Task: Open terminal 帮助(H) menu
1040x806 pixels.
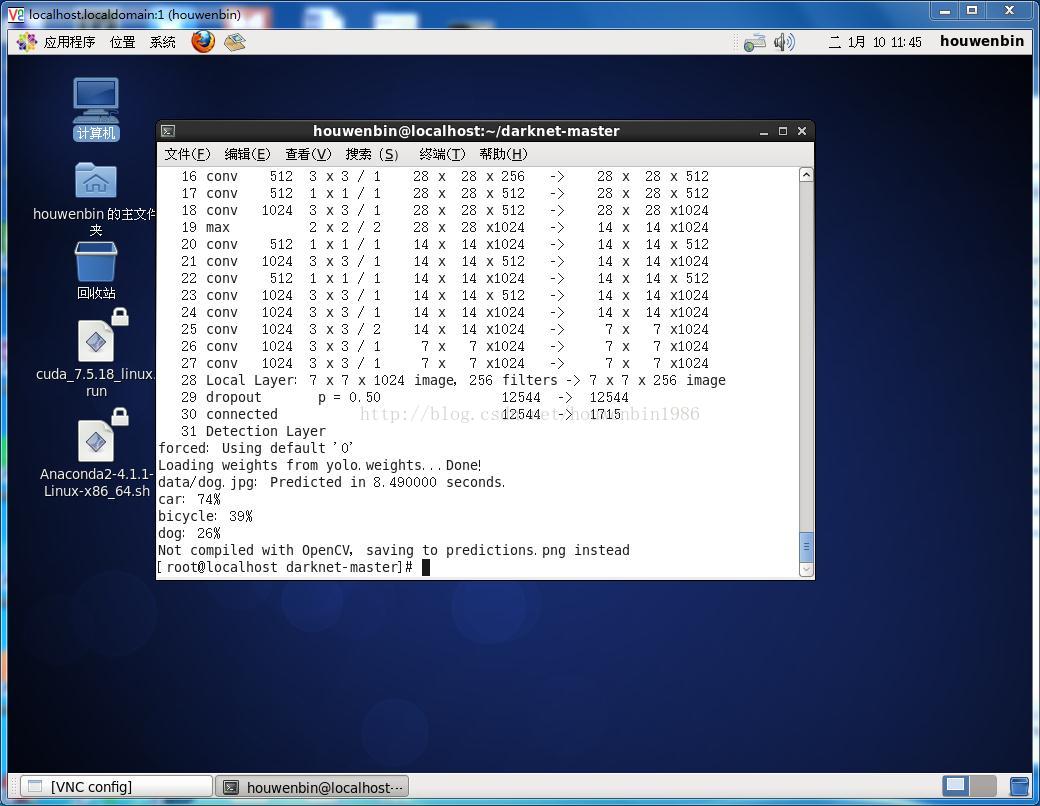Action: 503,154
